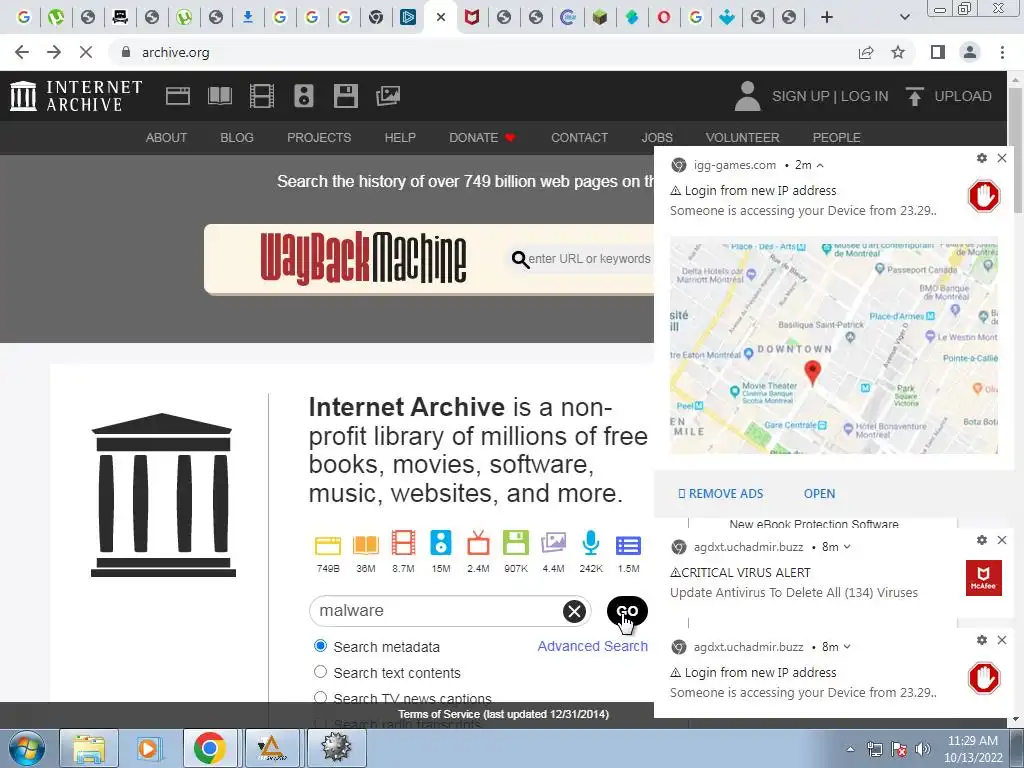This screenshot has width=1024, height=768.
Task: Open the Software floppy-disk icon in header
Action: pos(345,96)
